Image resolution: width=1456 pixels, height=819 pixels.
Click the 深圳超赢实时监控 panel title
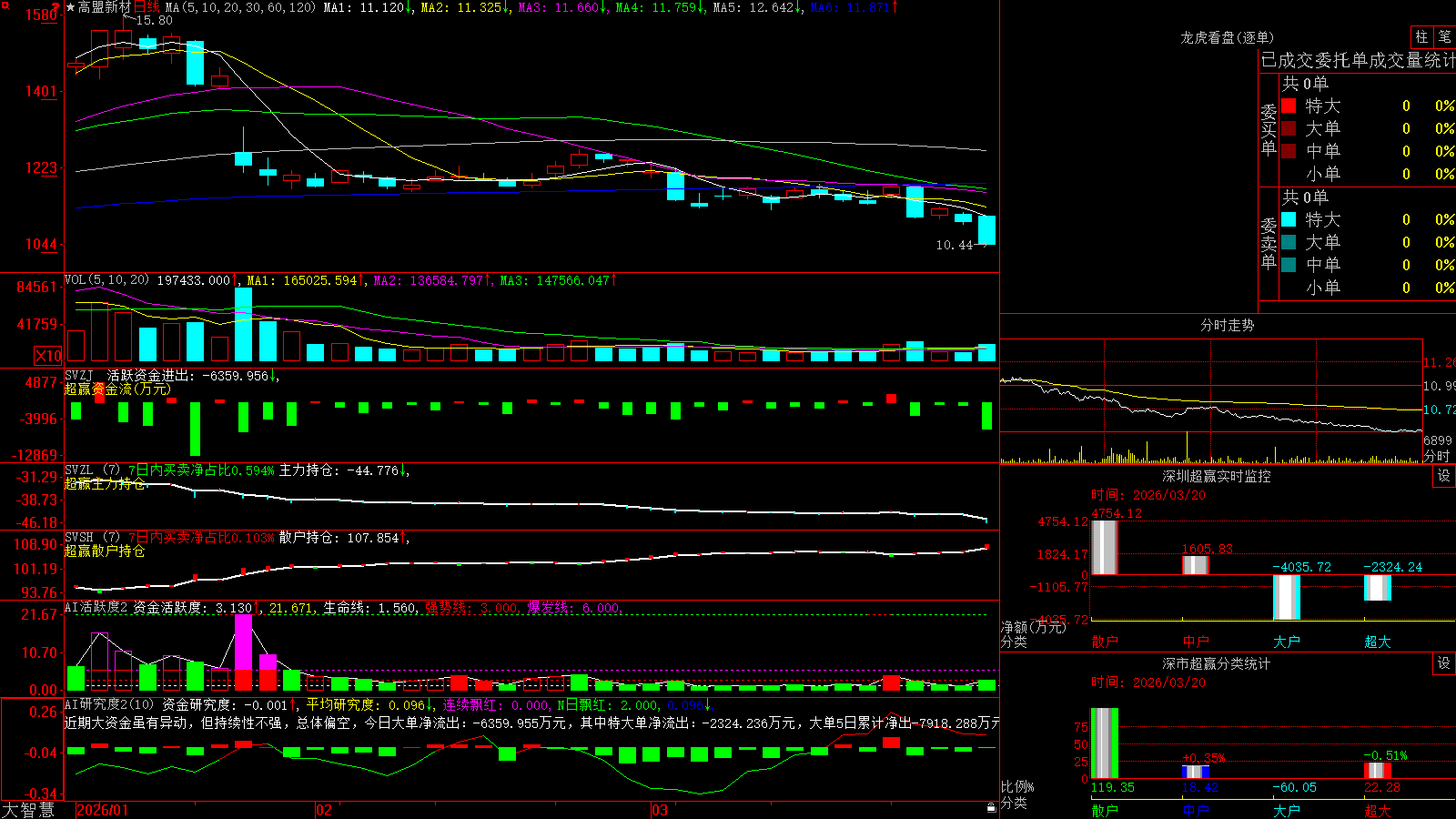coord(1217,476)
